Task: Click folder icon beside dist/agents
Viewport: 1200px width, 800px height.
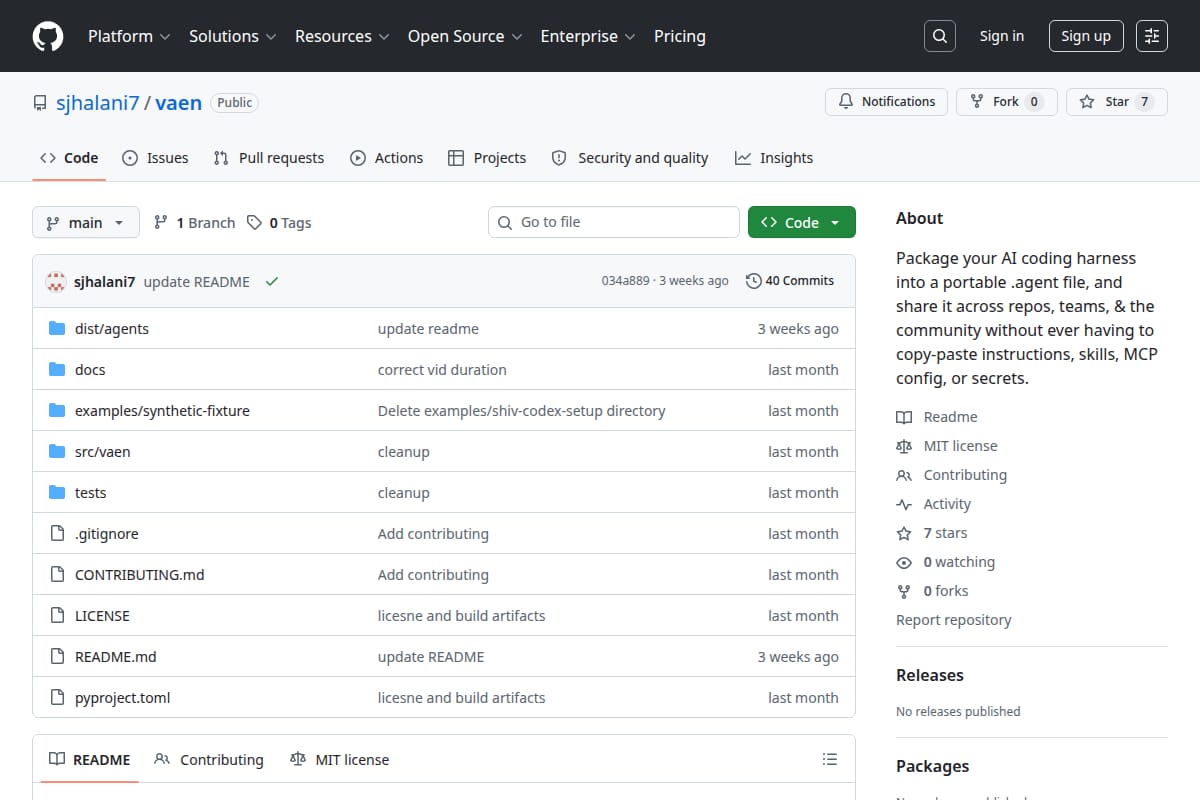Action: tap(57, 328)
